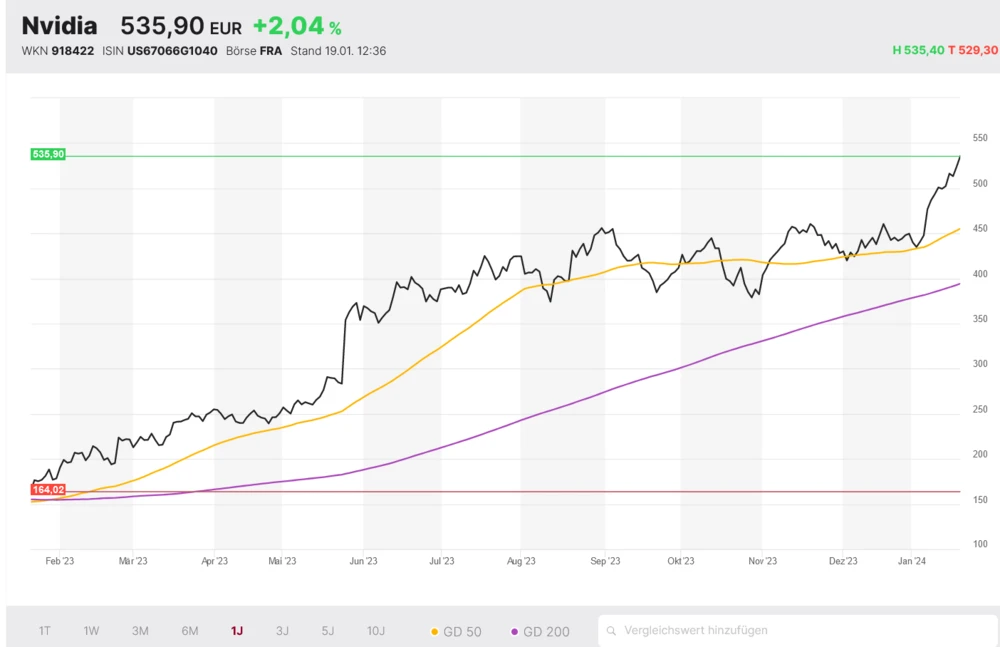Switch to the 1W time range
The width and height of the screenshot is (1000, 647).
coord(91,631)
